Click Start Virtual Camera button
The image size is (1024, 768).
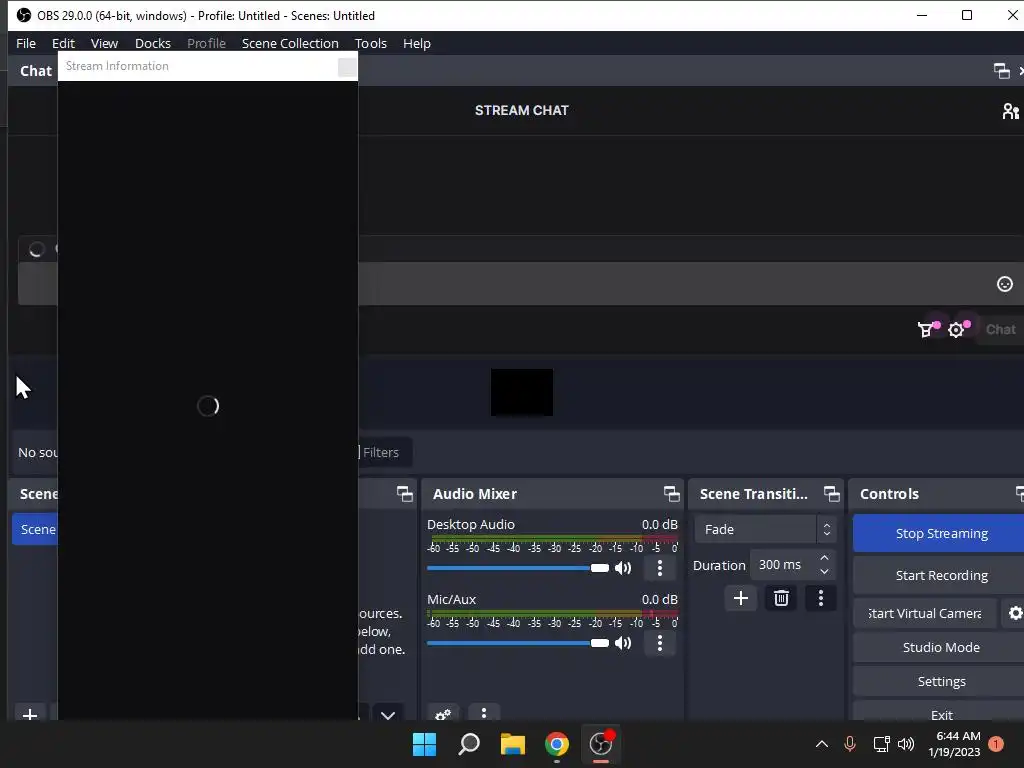924,613
